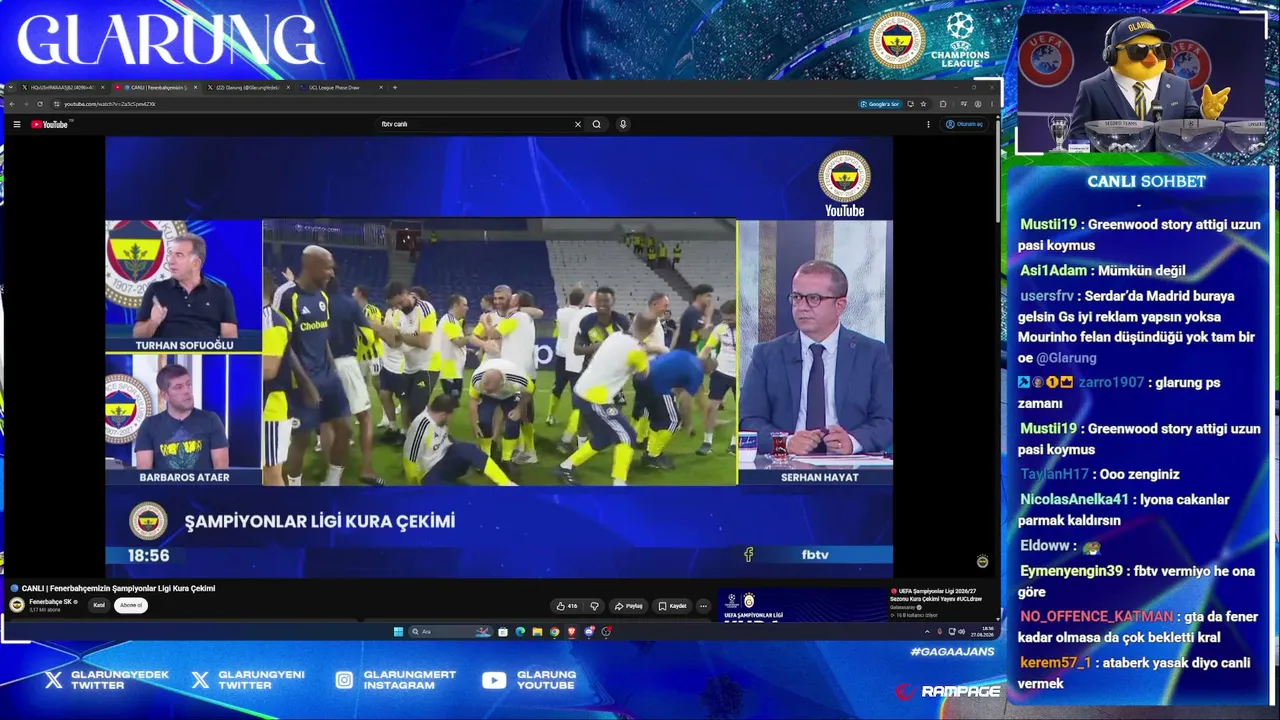The width and height of the screenshot is (1280, 720).
Task: Switch to the '(22) Glarung' X tab
Action: pos(249,87)
